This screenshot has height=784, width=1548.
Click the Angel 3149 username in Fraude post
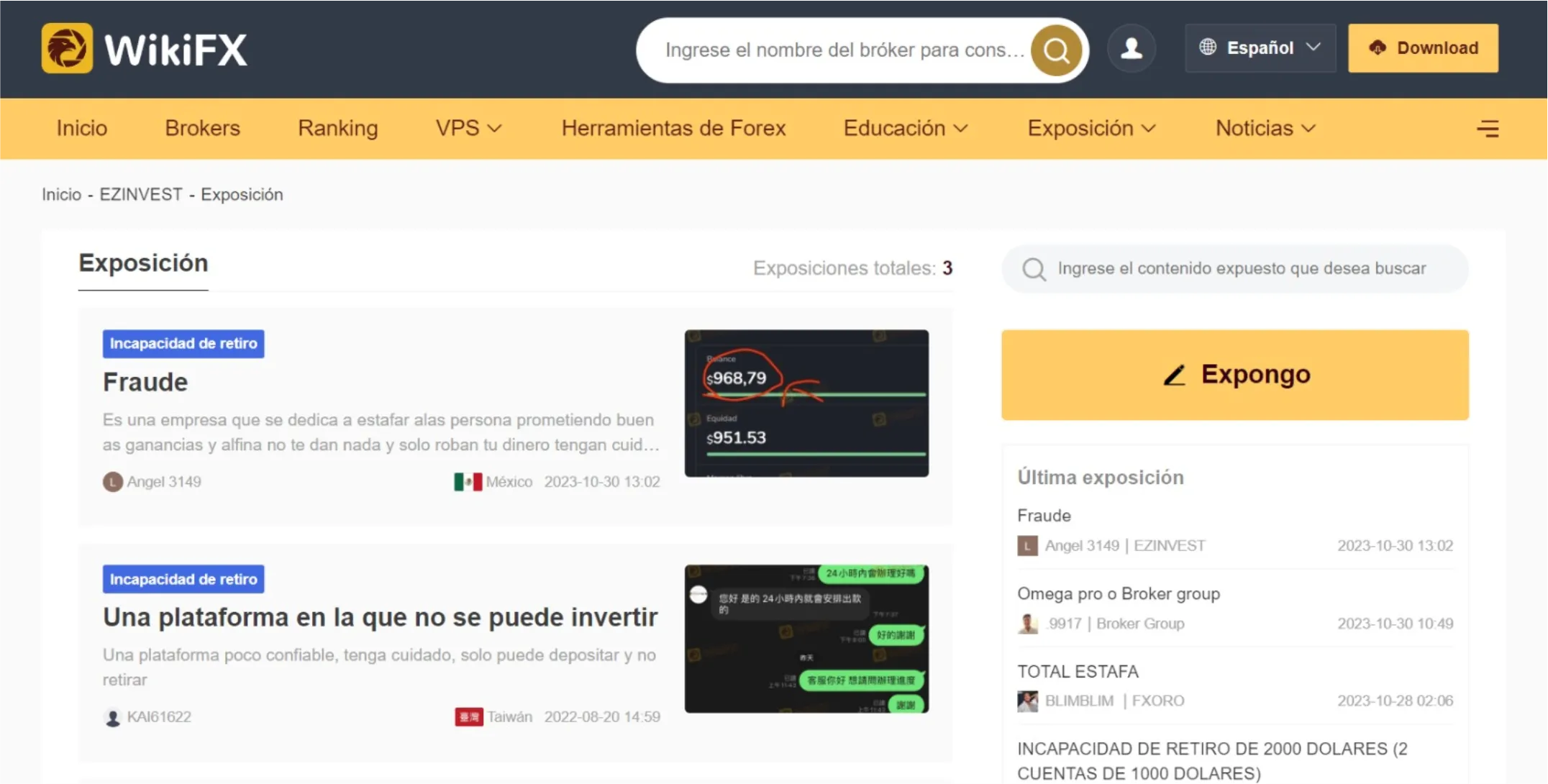[164, 482]
